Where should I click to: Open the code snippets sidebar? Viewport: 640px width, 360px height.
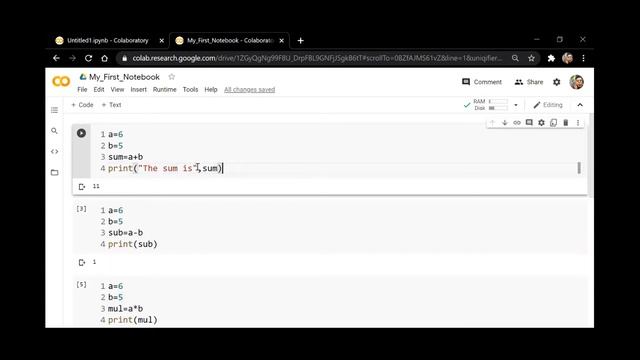pos(54,151)
